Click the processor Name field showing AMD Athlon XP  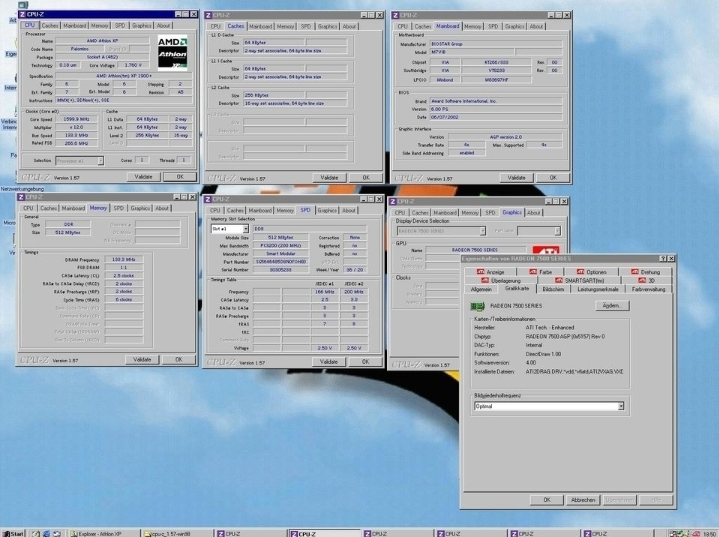[102, 41]
